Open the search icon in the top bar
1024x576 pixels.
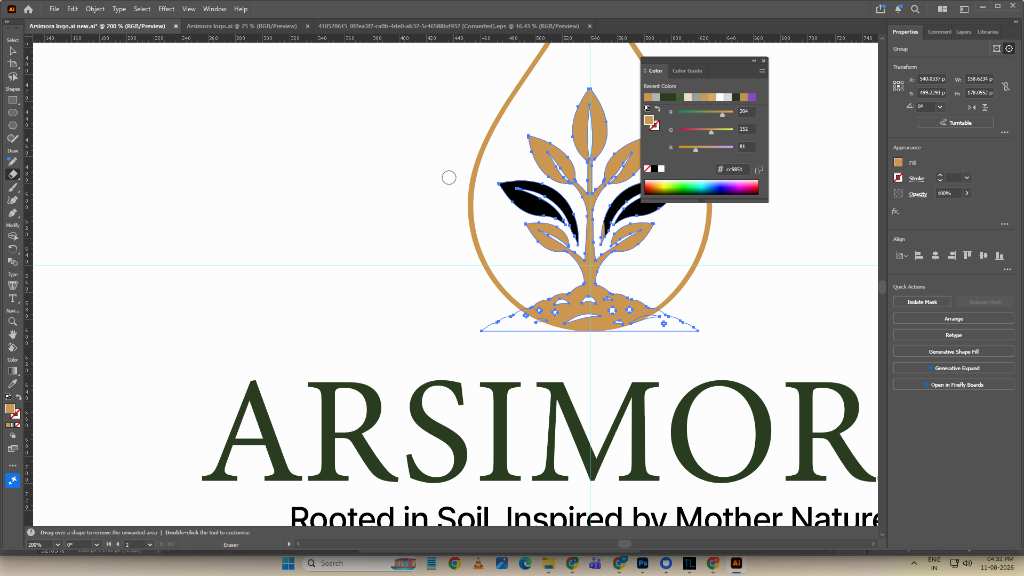[x=915, y=9]
